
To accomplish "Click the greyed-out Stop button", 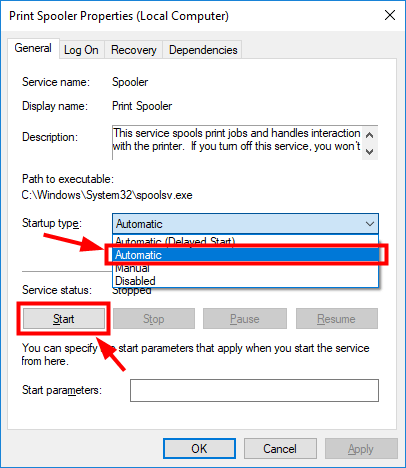I will tap(154, 319).
